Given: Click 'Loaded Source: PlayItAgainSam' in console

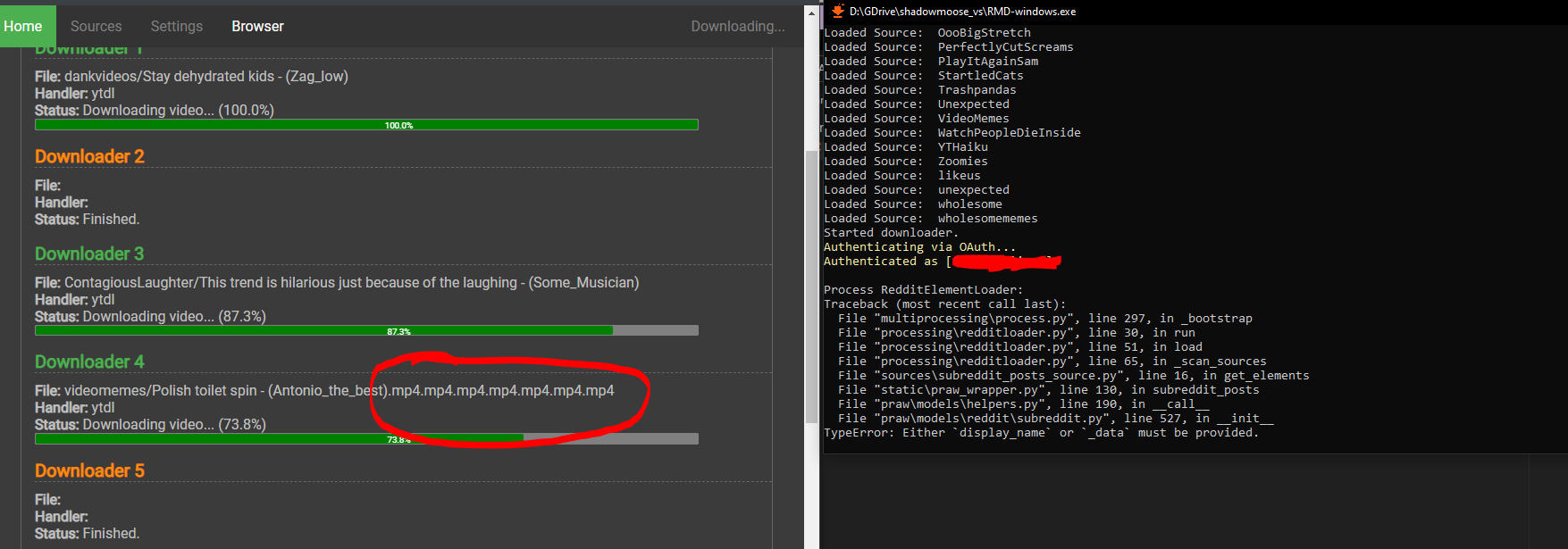Looking at the screenshot, I should [931, 62].
